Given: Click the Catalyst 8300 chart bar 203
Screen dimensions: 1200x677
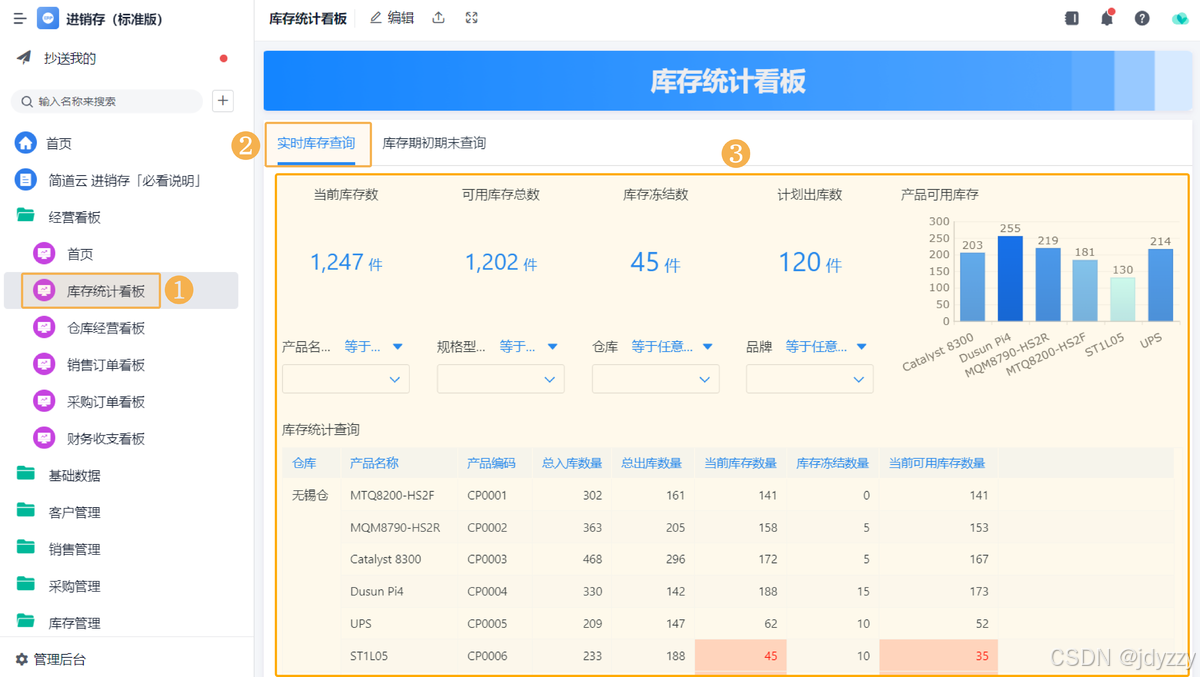Looking at the screenshot, I should click(x=972, y=287).
